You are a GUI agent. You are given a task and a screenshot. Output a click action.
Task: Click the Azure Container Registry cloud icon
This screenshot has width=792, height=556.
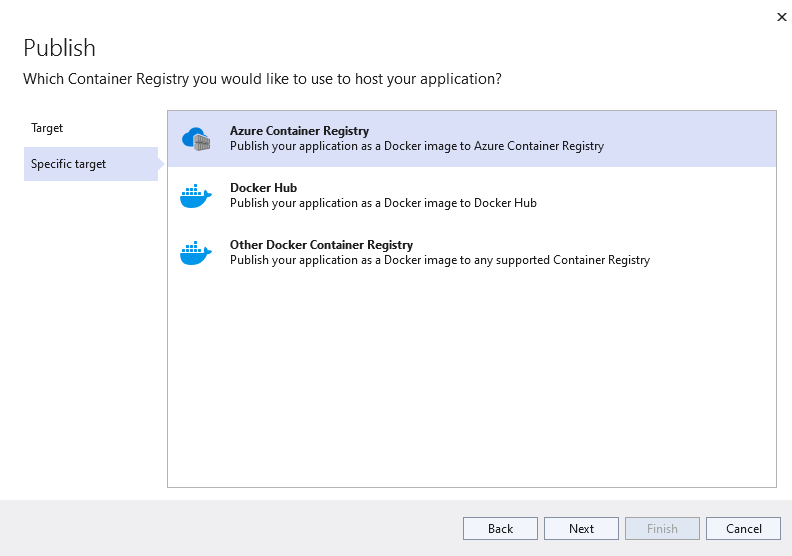point(196,138)
